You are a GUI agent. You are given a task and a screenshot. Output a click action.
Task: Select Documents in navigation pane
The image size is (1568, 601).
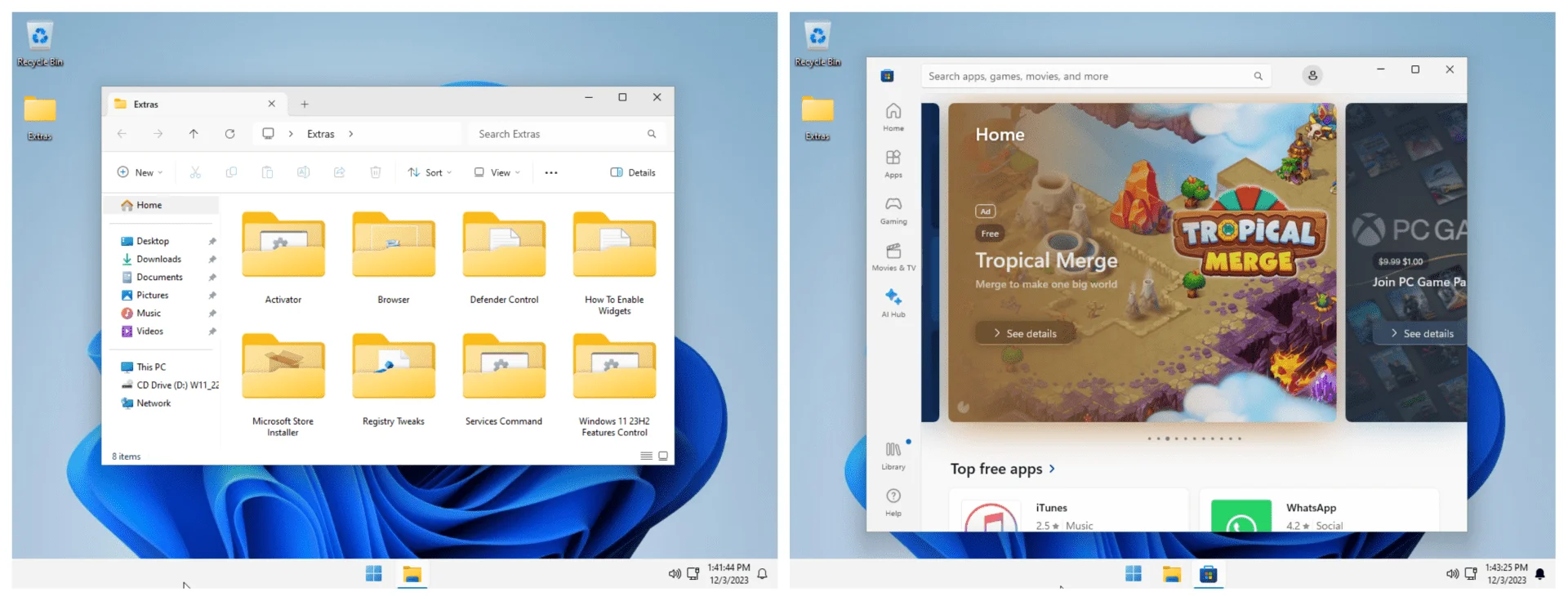(x=161, y=277)
